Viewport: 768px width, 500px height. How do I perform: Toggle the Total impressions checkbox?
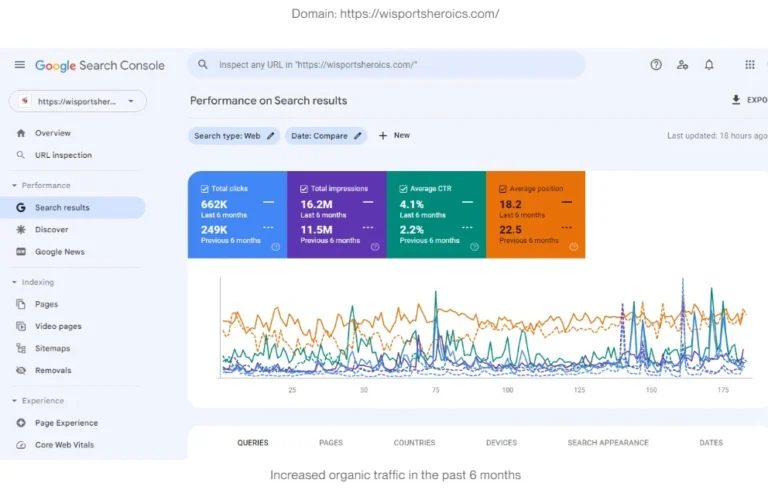click(x=304, y=189)
